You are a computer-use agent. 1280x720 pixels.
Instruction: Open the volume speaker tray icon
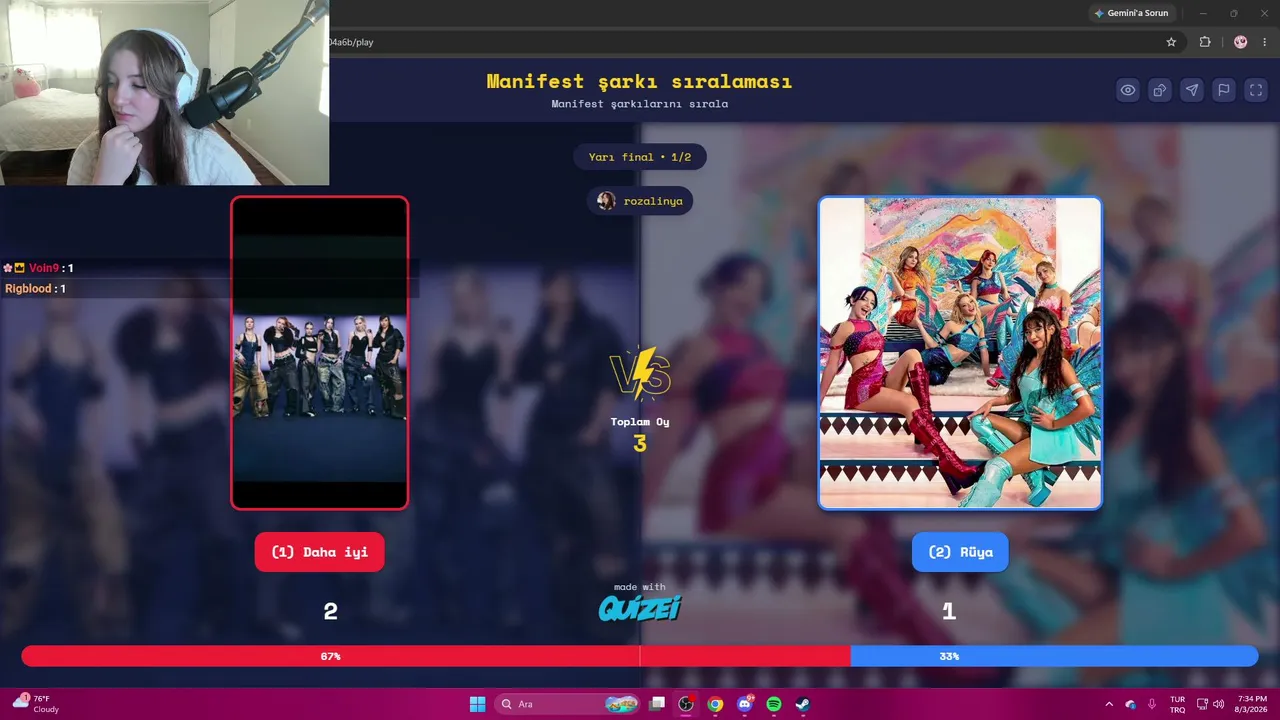[1218, 704]
